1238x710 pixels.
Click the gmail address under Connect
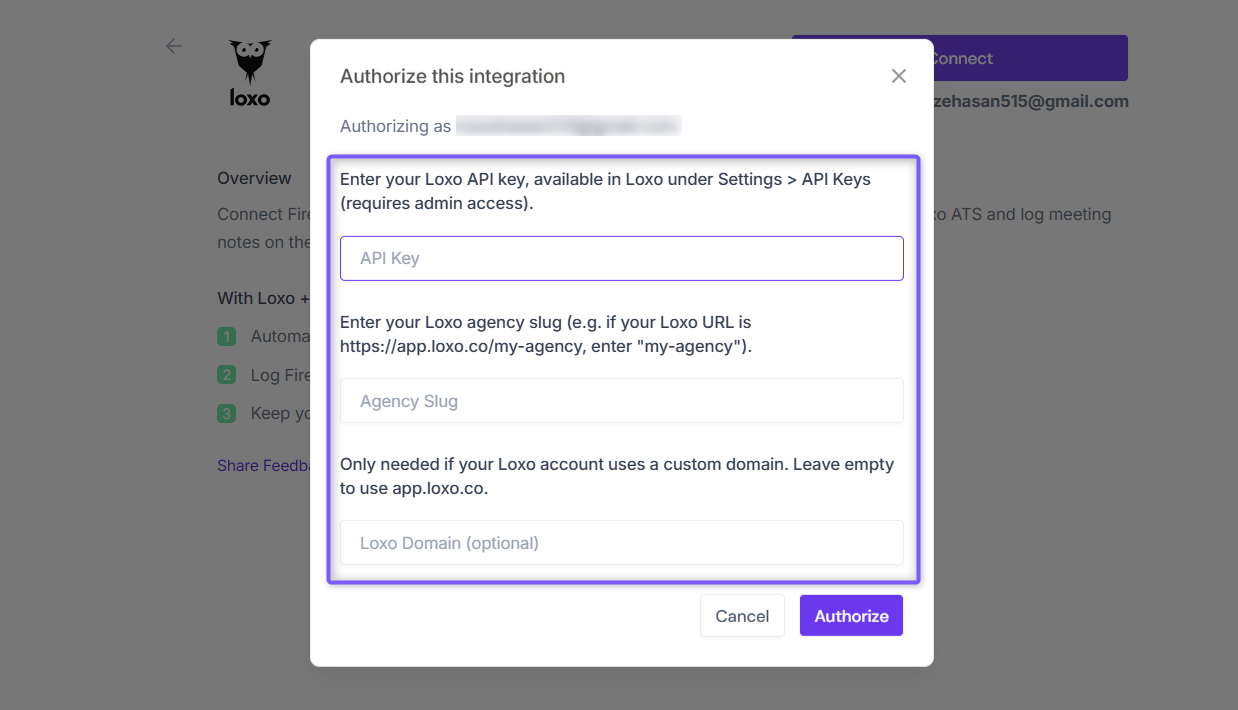tap(1031, 101)
